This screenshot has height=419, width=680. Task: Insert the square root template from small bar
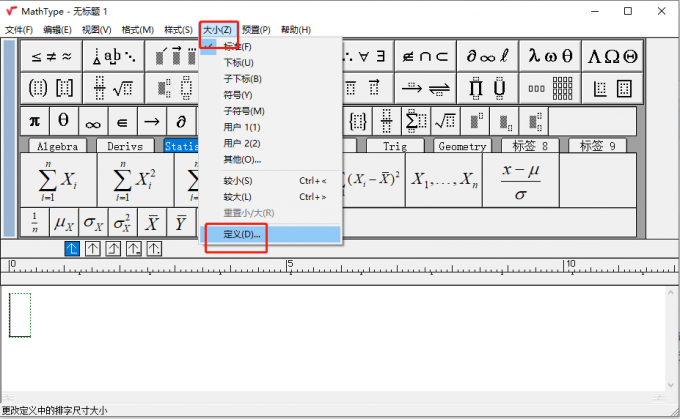pyautogui.click(x=445, y=121)
